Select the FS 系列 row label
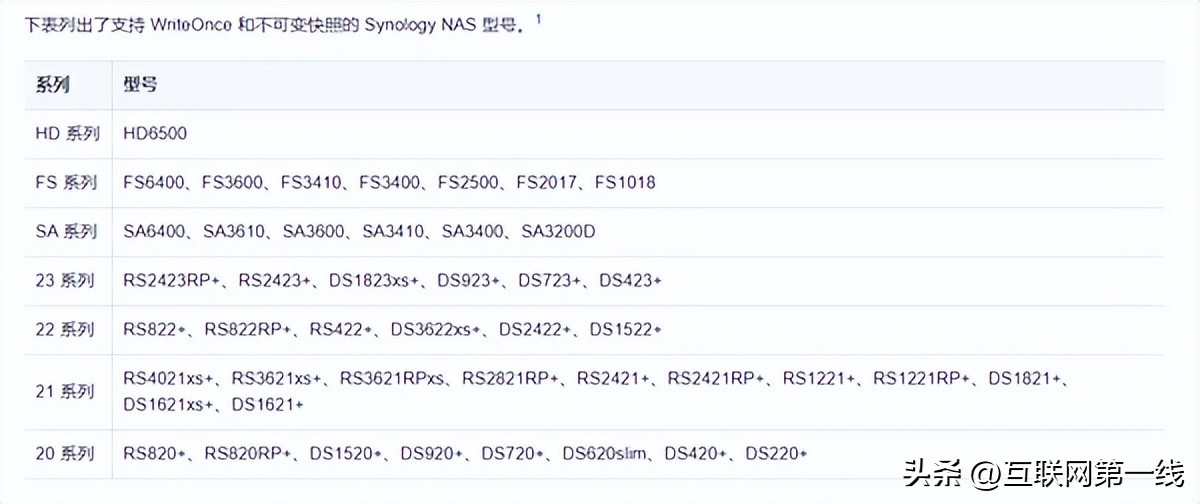This screenshot has height=504, width=1200. click(66, 182)
